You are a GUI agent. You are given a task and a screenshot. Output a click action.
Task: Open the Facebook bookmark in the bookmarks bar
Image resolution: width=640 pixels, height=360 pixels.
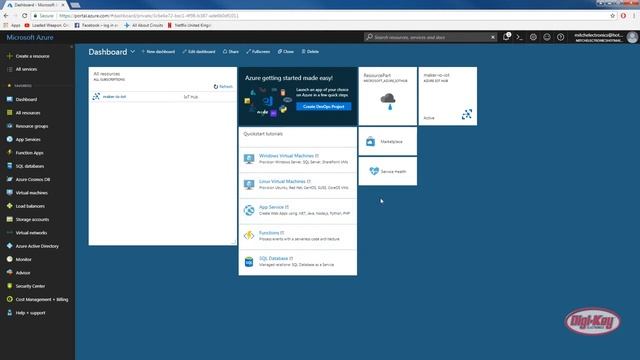coord(96,25)
